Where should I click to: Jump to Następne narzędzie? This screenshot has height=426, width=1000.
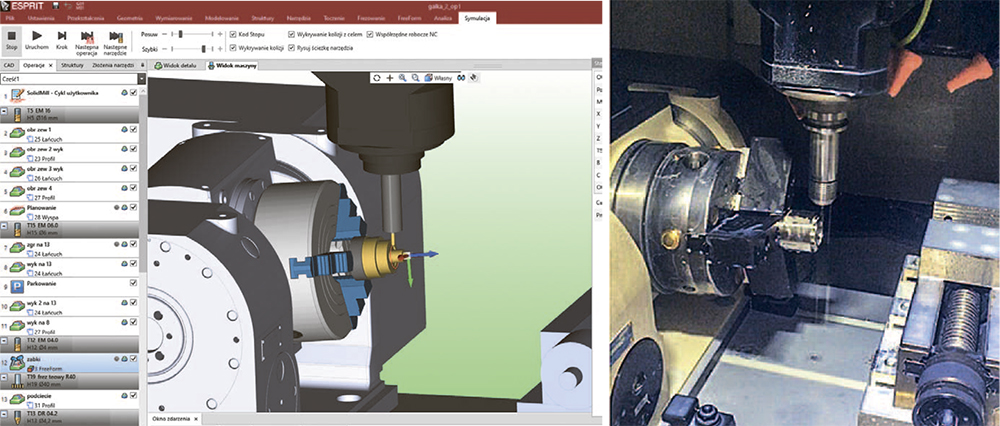pyautogui.click(x=115, y=42)
